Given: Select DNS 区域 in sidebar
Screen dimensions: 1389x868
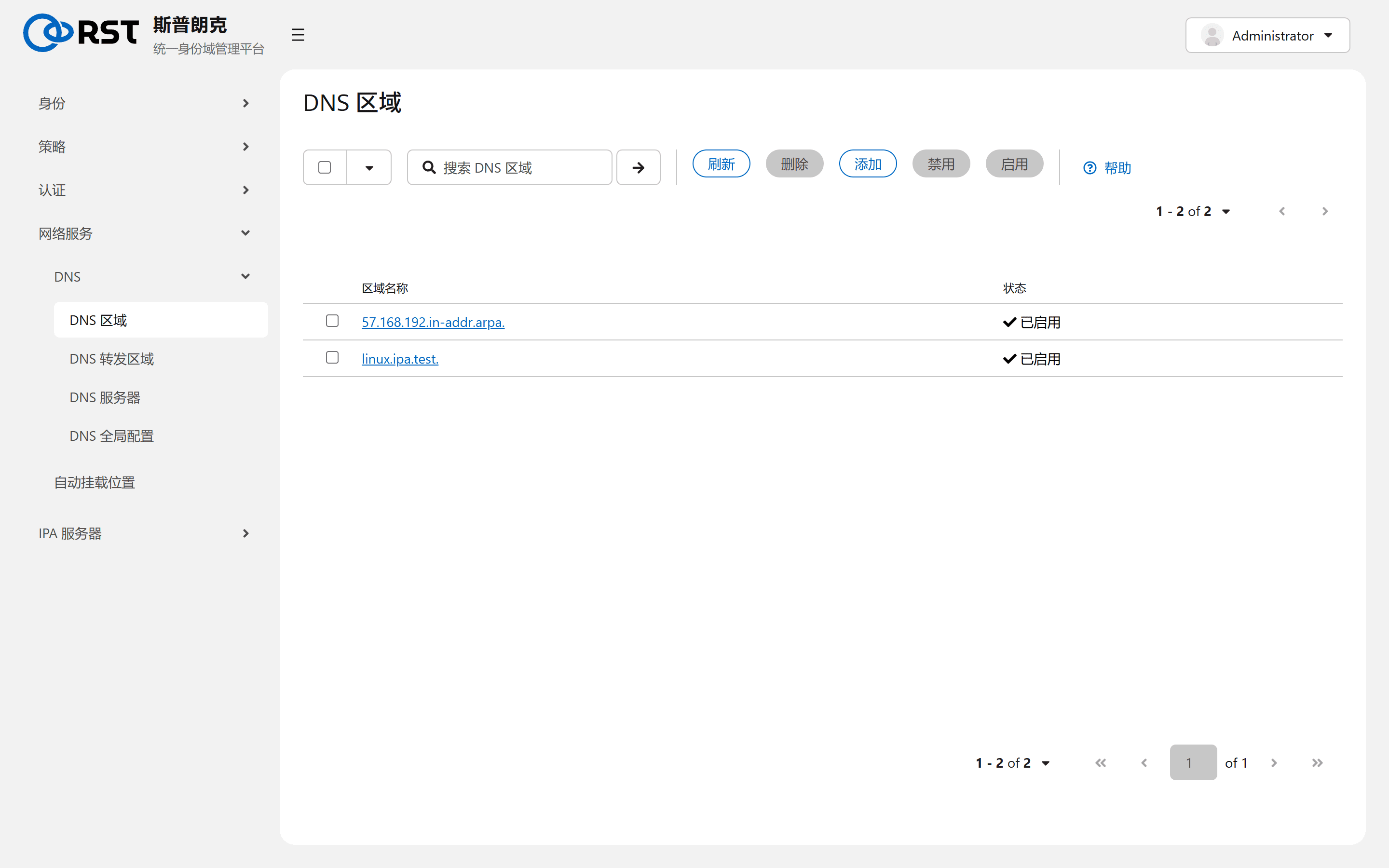Looking at the screenshot, I should point(161,320).
